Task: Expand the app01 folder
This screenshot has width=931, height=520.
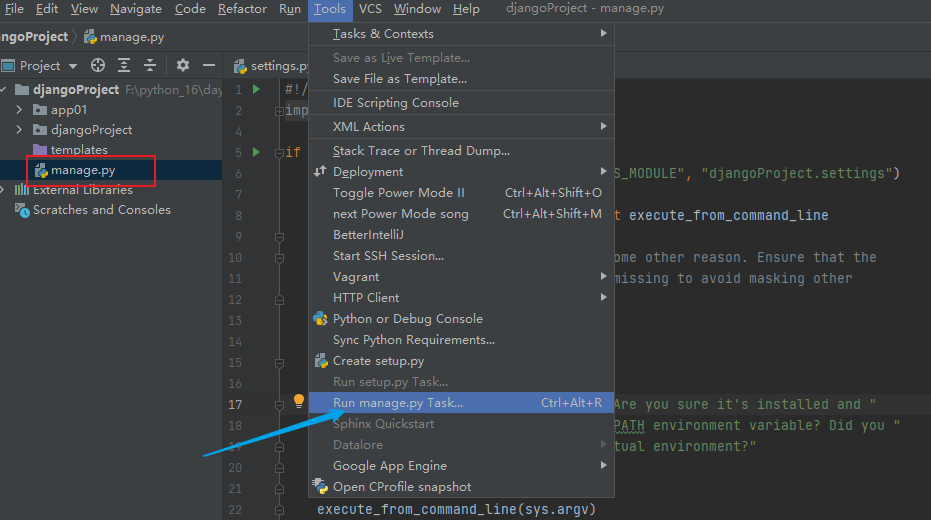Action: pos(19,110)
